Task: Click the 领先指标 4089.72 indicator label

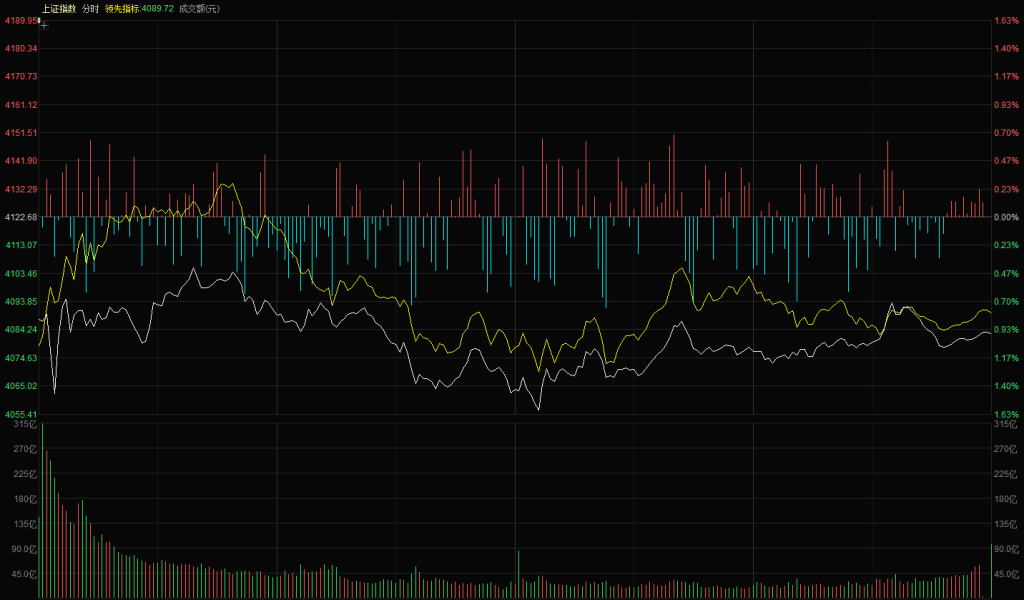Action: (139, 8)
